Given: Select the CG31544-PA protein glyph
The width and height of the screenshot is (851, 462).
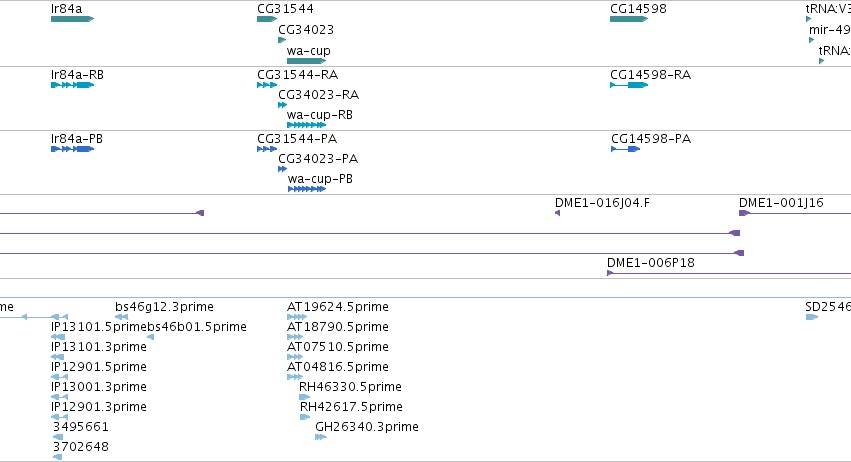Looking at the screenshot, I should coord(267,149).
